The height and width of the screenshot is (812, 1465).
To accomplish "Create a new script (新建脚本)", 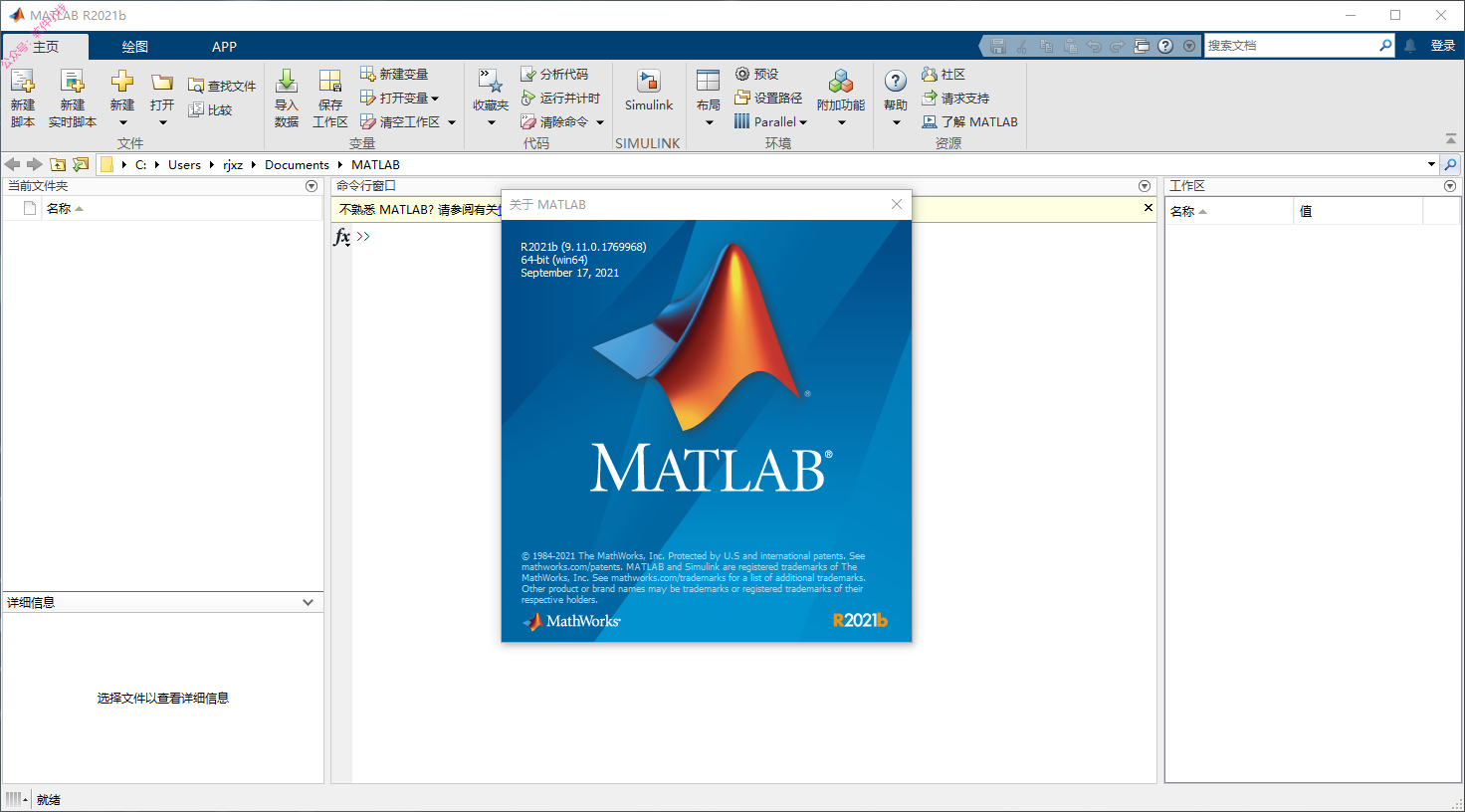I will pos(23,98).
